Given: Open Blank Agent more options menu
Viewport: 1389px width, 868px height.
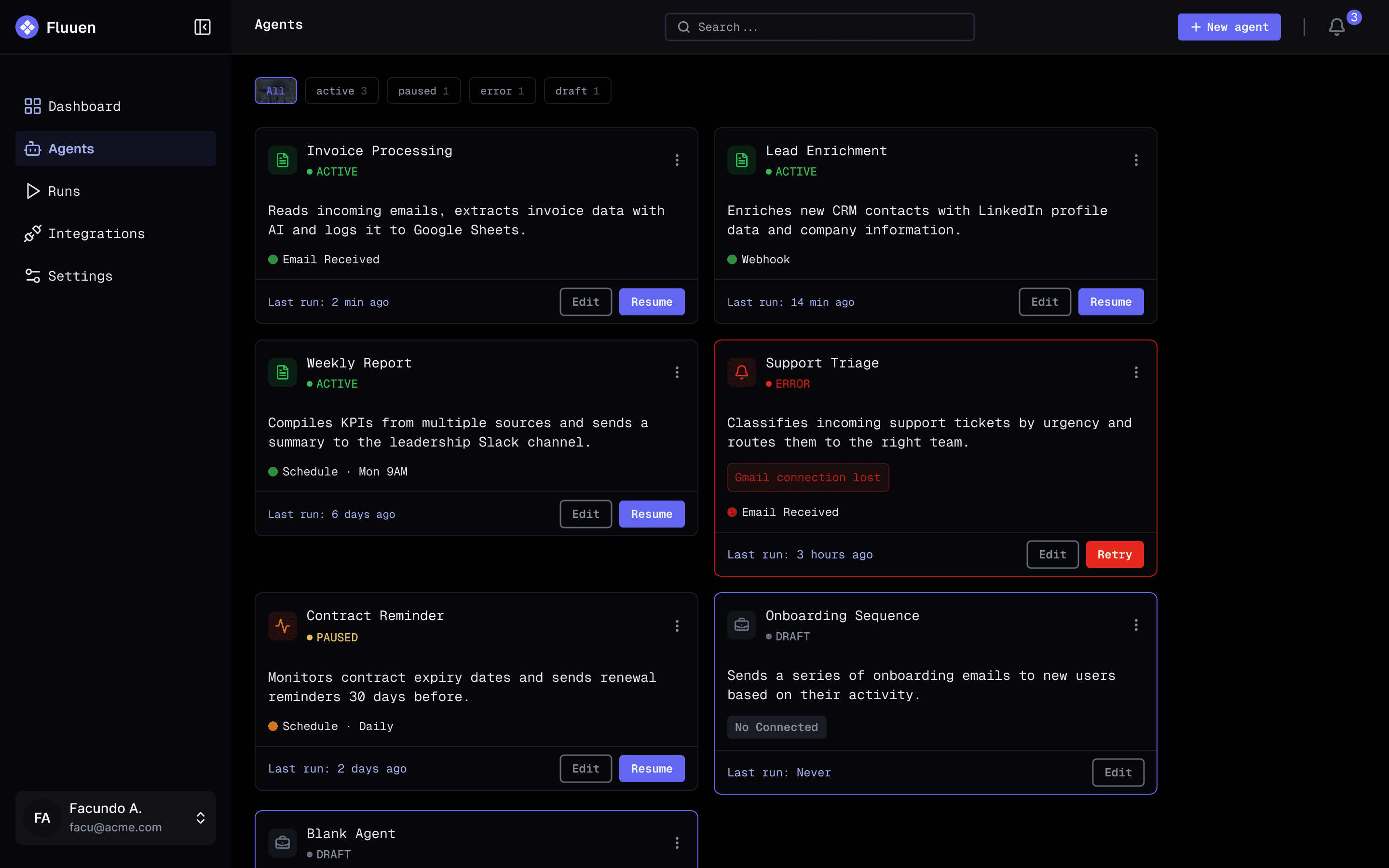Looking at the screenshot, I should tap(677, 843).
